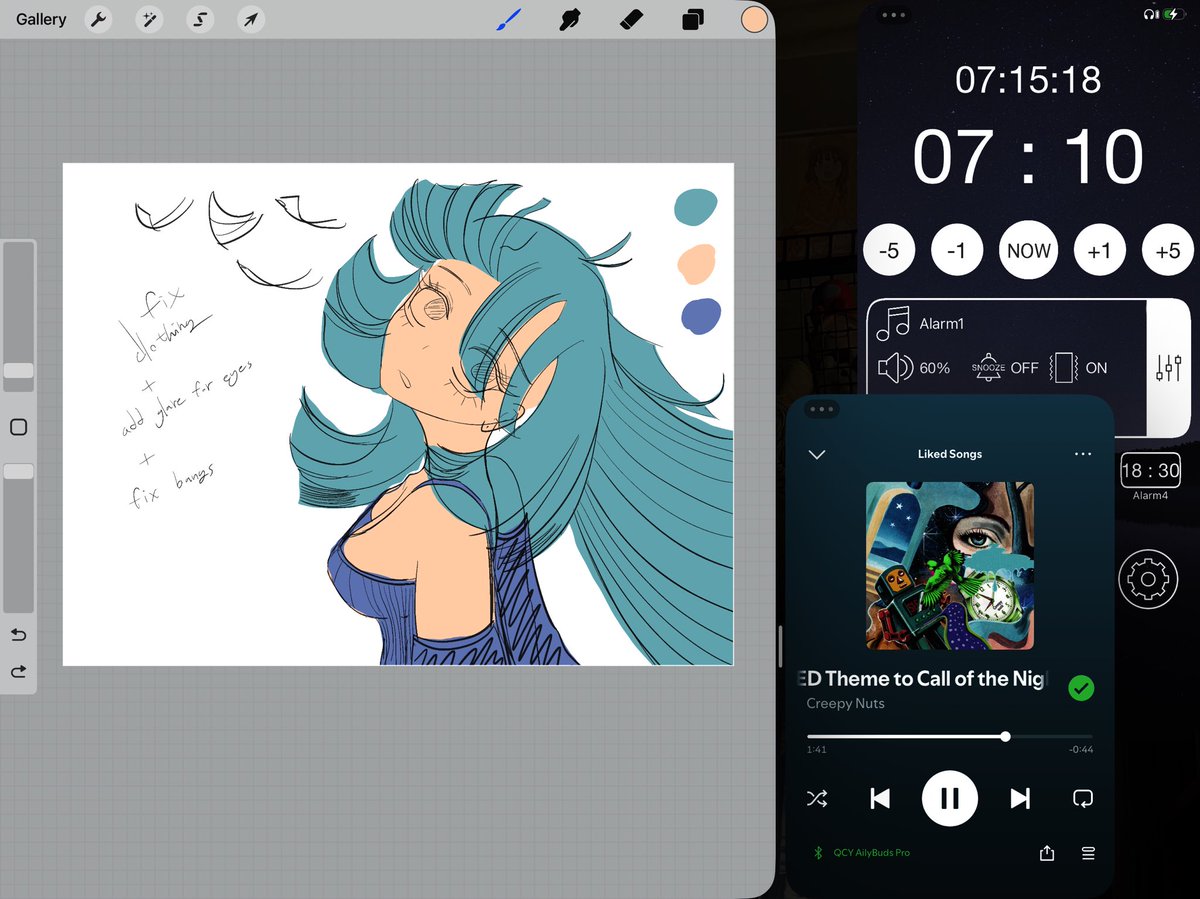The height and width of the screenshot is (899, 1200).
Task: Collapse the music player with chevron
Action: [817, 454]
